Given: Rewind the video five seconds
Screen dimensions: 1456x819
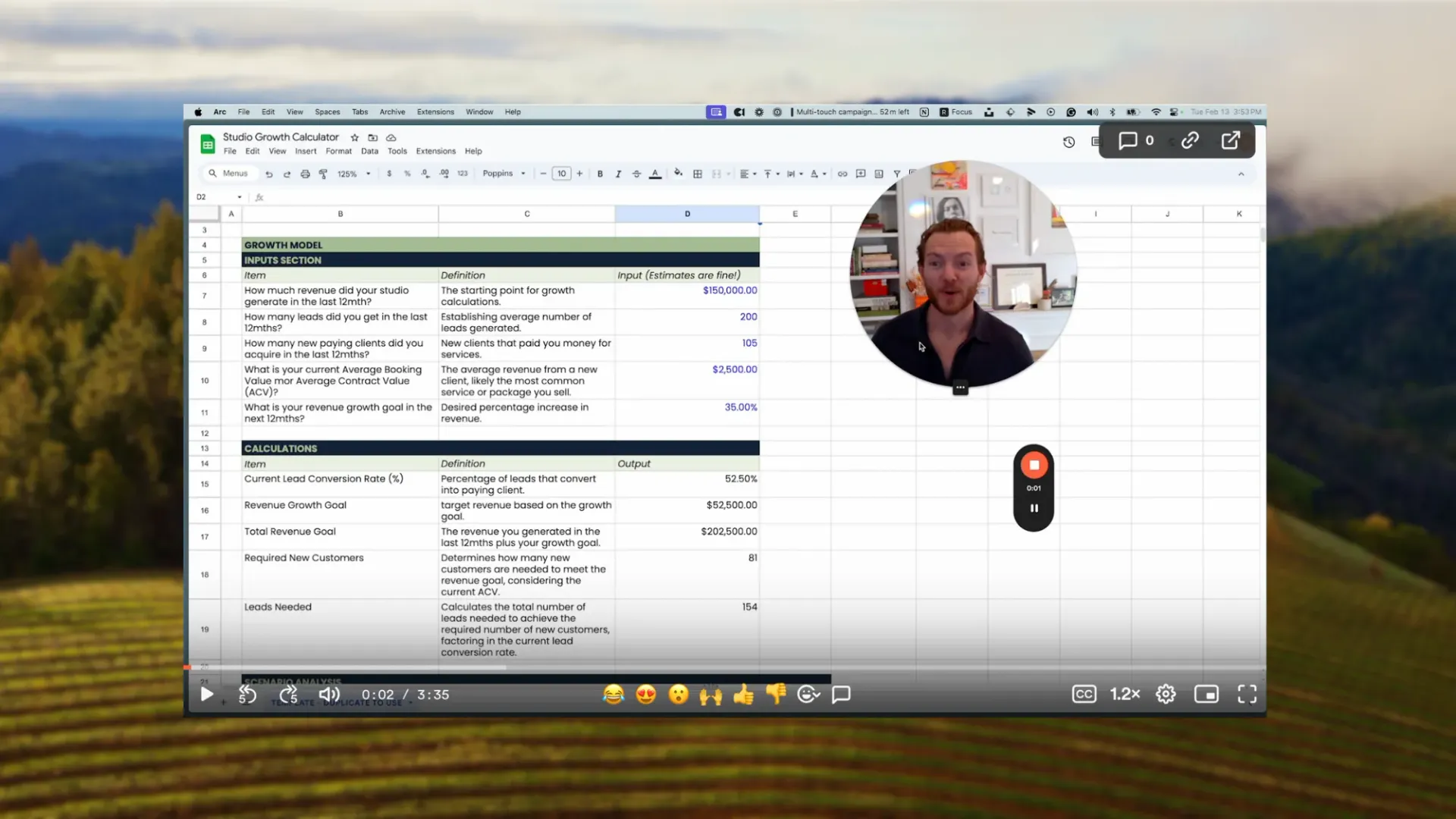Looking at the screenshot, I should coord(247,694).
